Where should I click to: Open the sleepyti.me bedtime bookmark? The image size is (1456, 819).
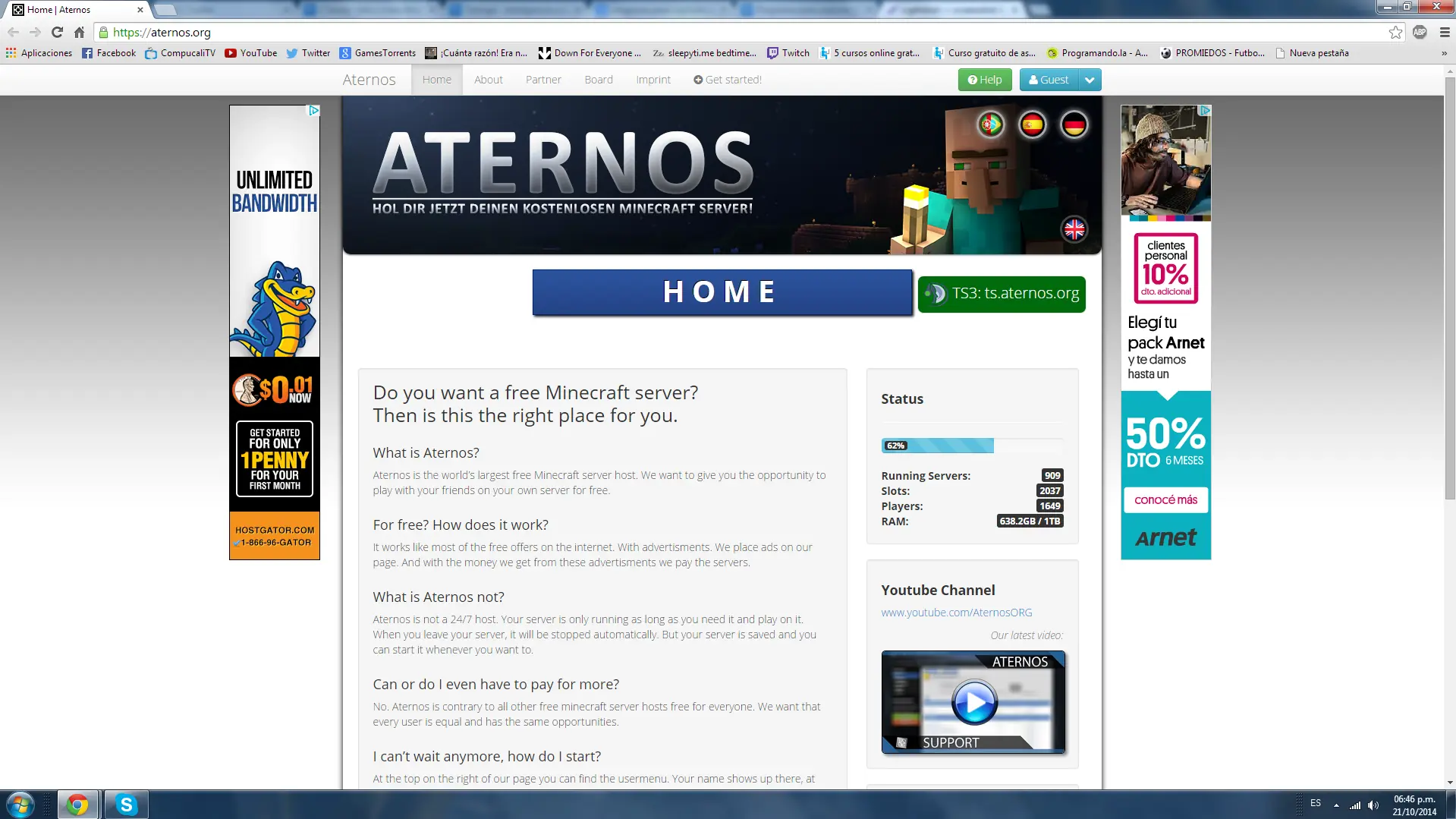coord(704,53)
